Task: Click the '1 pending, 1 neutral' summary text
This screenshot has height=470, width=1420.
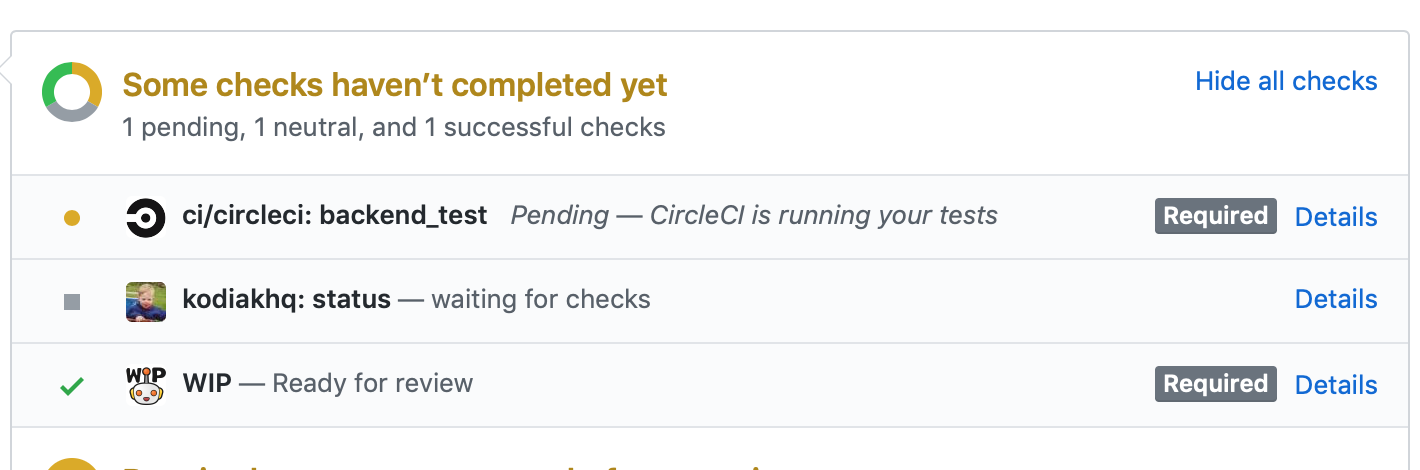Action: [x=394, y=128]
